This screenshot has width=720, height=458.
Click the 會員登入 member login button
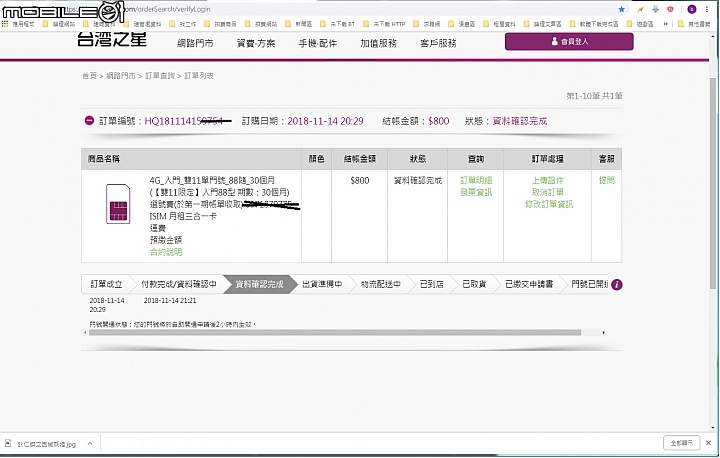pos(569,41)
